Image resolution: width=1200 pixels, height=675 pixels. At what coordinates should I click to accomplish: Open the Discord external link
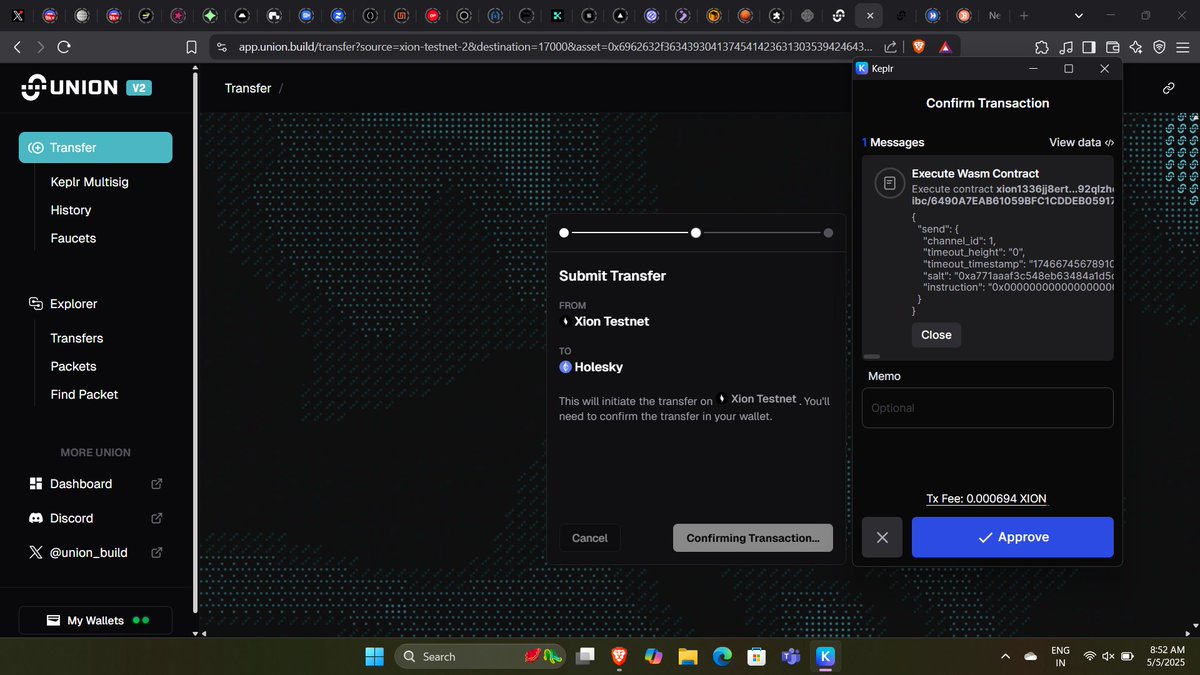click(95, 518)
